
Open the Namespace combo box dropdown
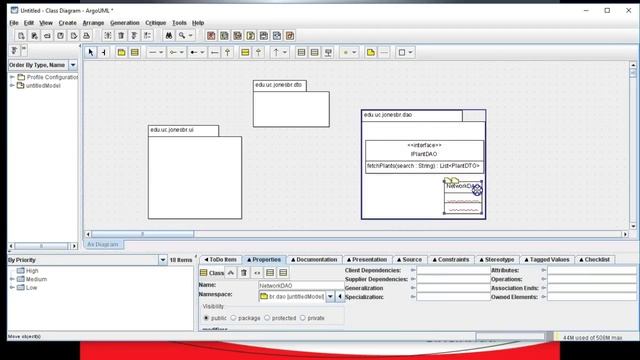click(x=330, y=296)
